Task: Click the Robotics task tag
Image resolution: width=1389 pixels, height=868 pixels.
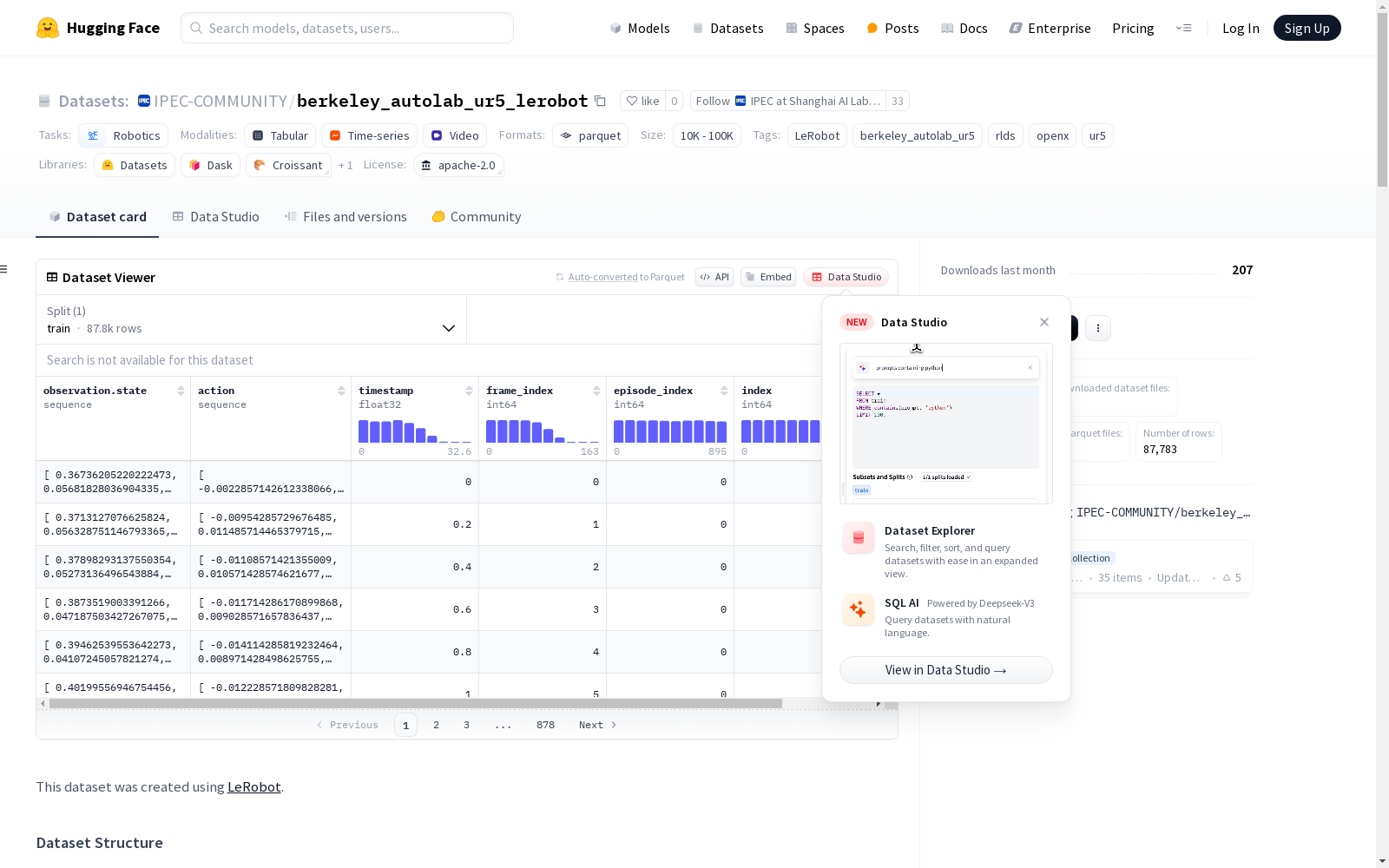Action: [x=123, y=135]
